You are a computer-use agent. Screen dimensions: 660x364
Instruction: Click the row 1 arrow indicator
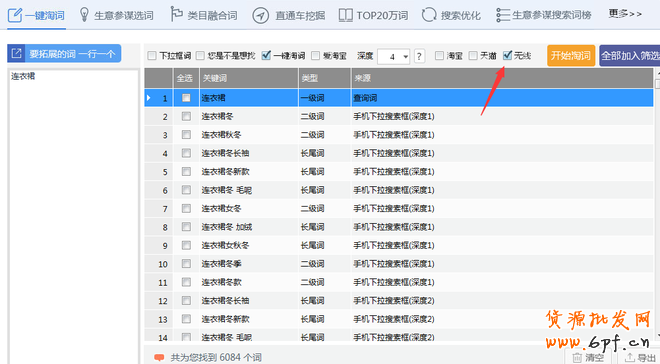pos(149,98)
